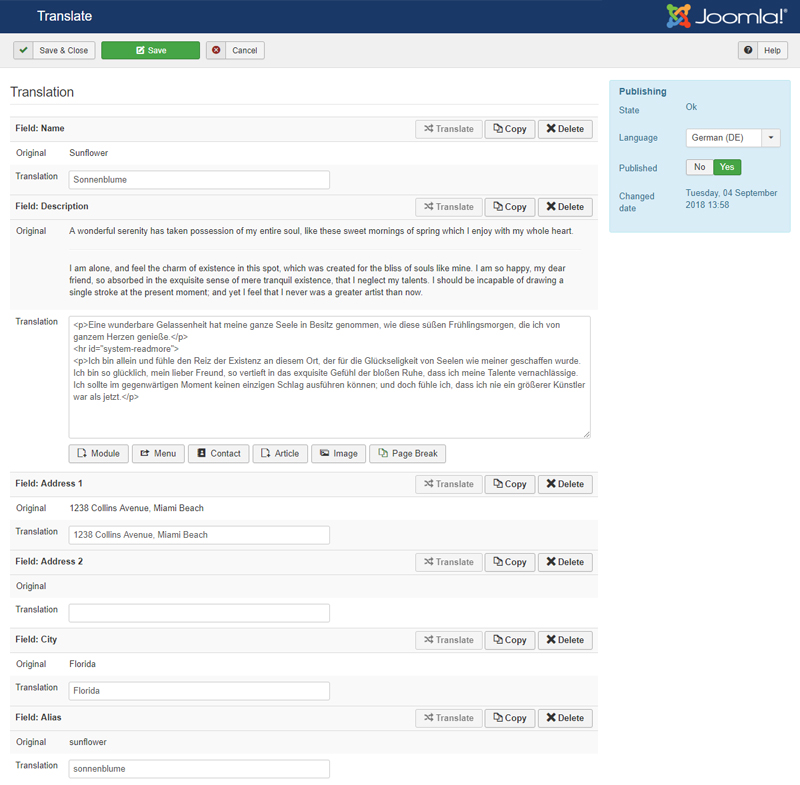Click Save & Close in the toolbar
The width and height of the screenshot is (800, 785).
[x=54, y=50]
